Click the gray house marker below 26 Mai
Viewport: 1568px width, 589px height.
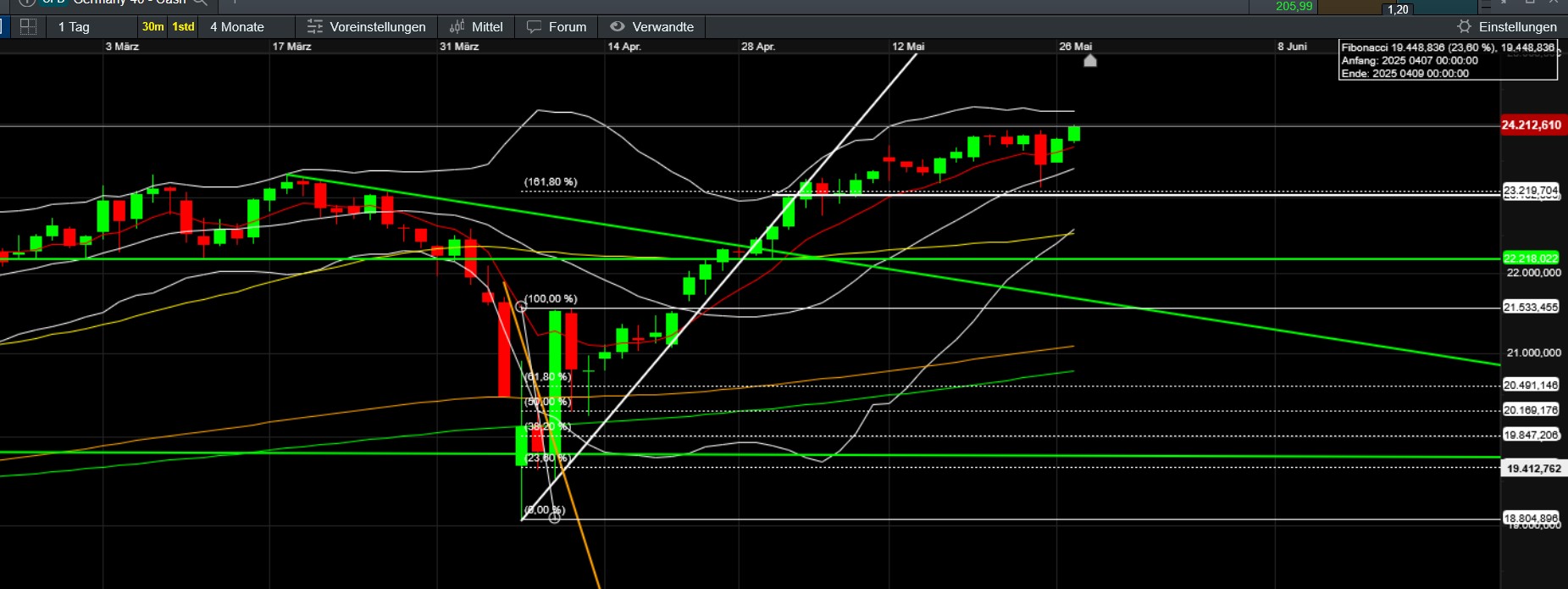1090,60
